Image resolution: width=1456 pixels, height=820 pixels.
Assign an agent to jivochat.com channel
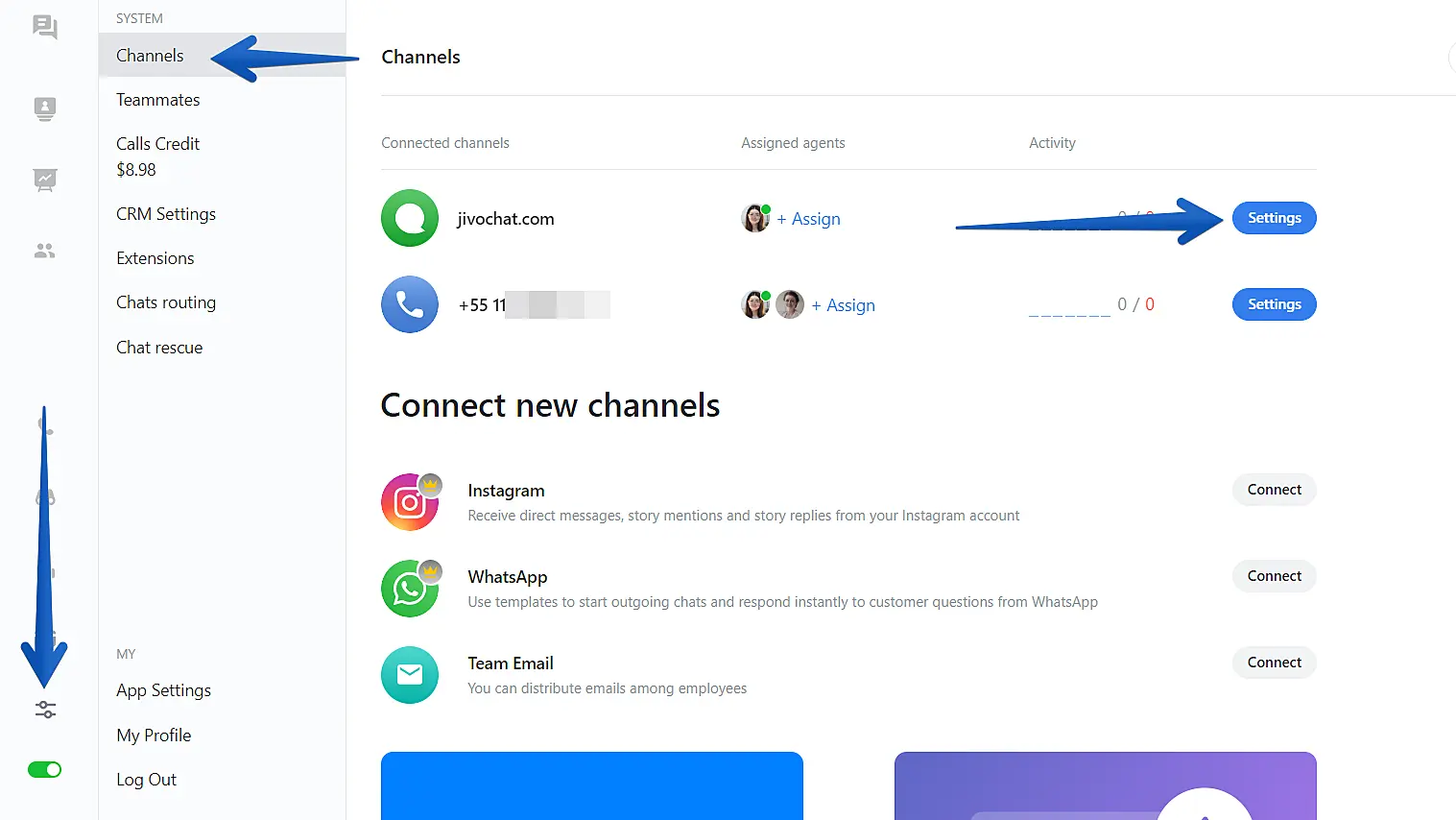tap(808, 219)
